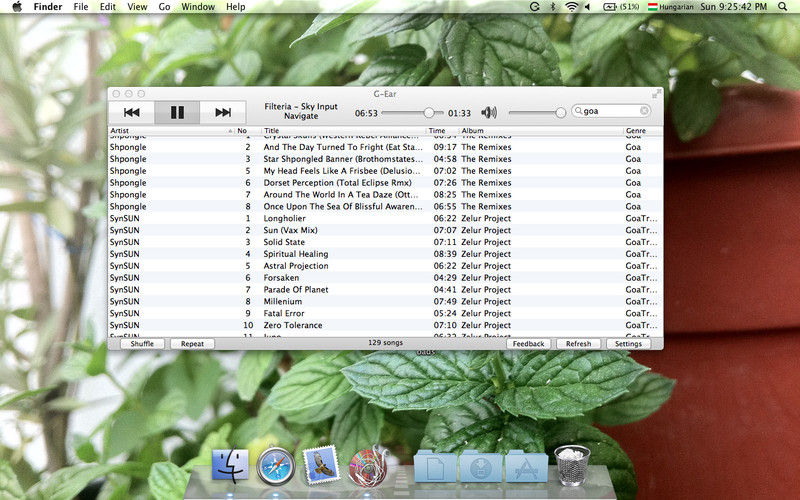The width and height of the screenshot is (800, 500).
Task: Click the sync status icon in menu bar
Action: pyautogui.click(x=535, y=7)
